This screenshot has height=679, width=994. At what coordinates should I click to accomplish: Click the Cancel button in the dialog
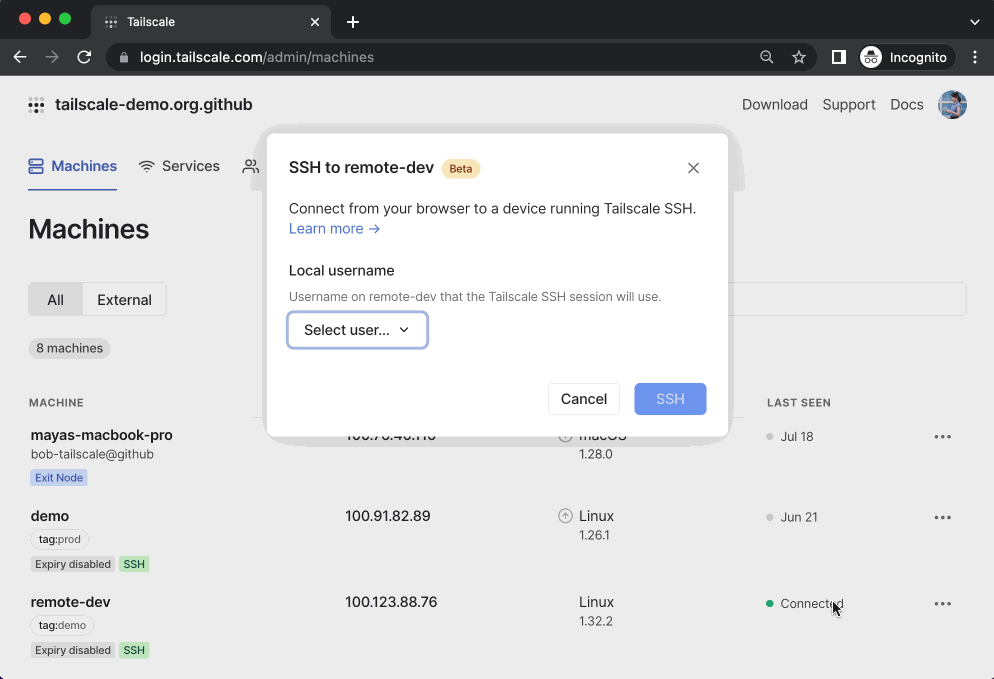point(584,399)
